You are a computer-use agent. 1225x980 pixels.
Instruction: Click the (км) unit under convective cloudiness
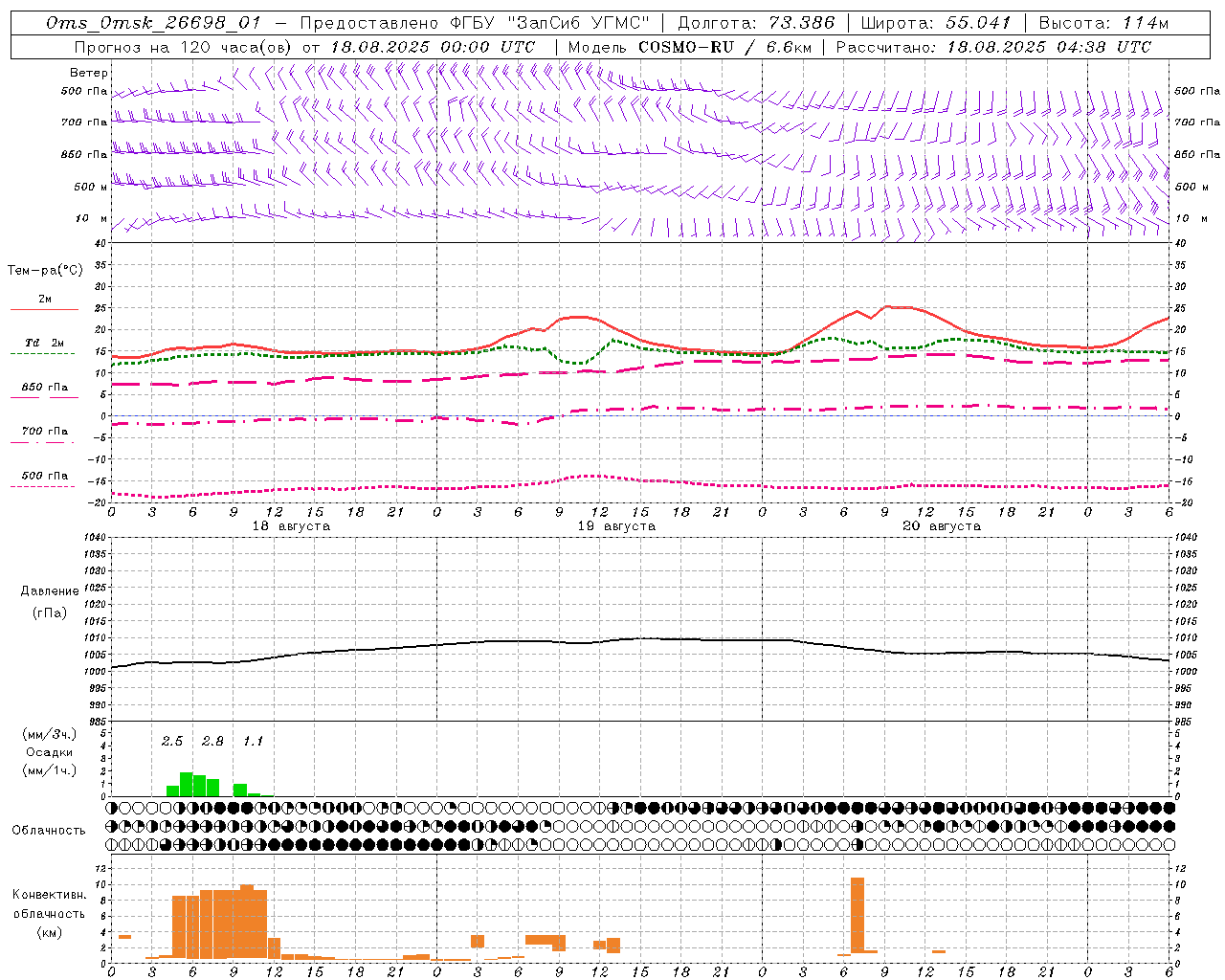[50, 932]
